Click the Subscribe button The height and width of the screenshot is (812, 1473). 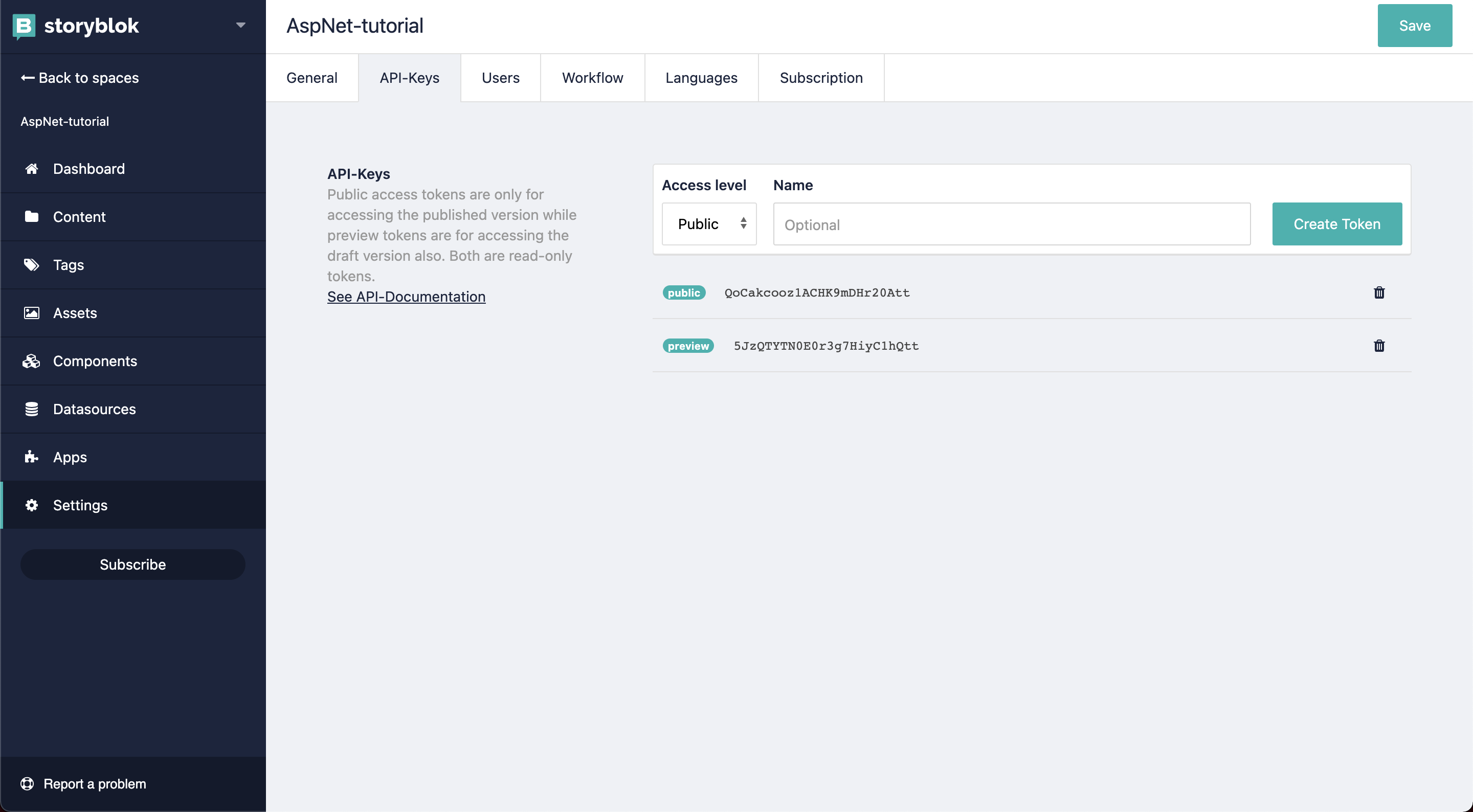click(132, 565)
